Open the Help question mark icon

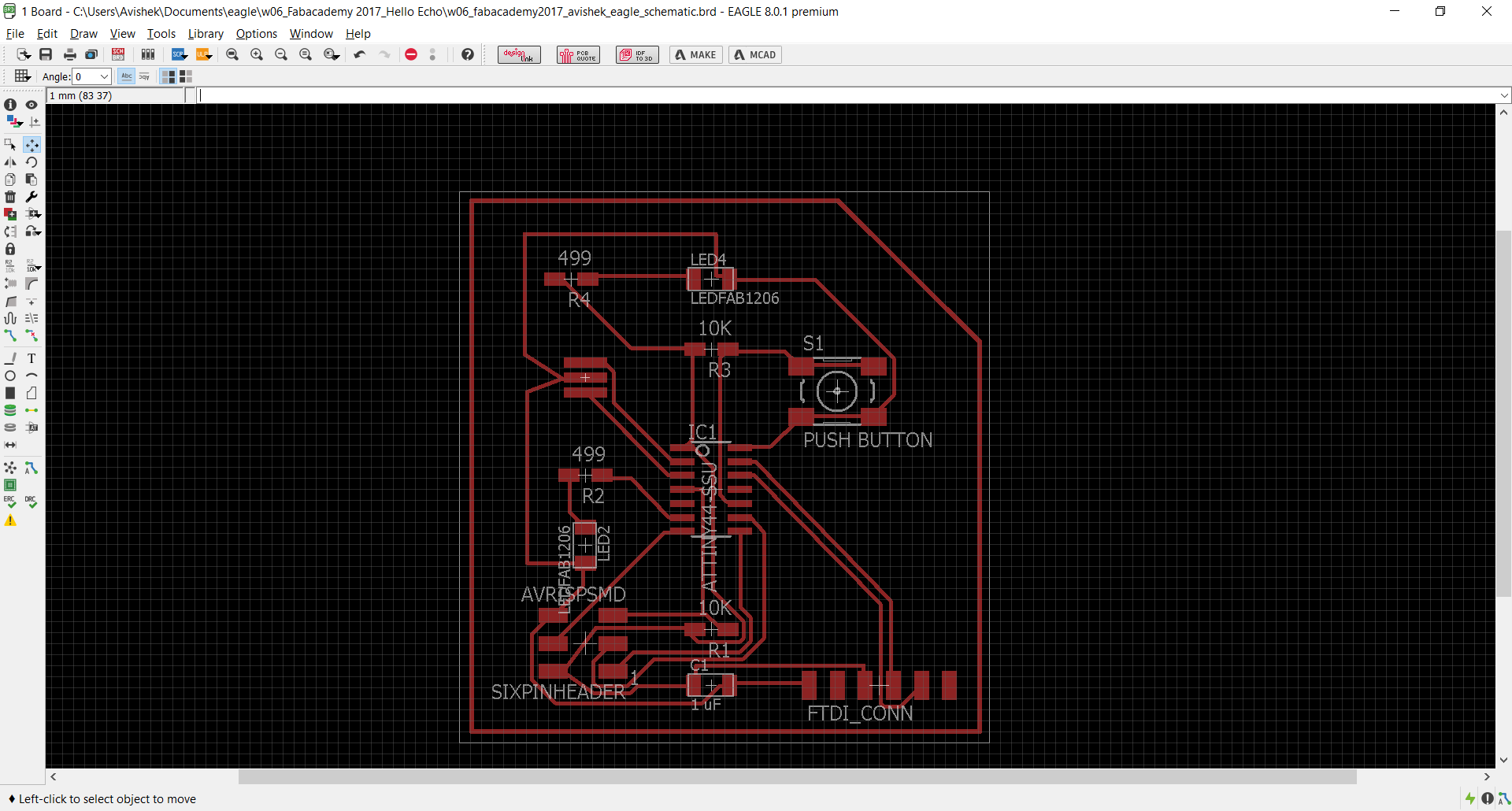[468, 54]
